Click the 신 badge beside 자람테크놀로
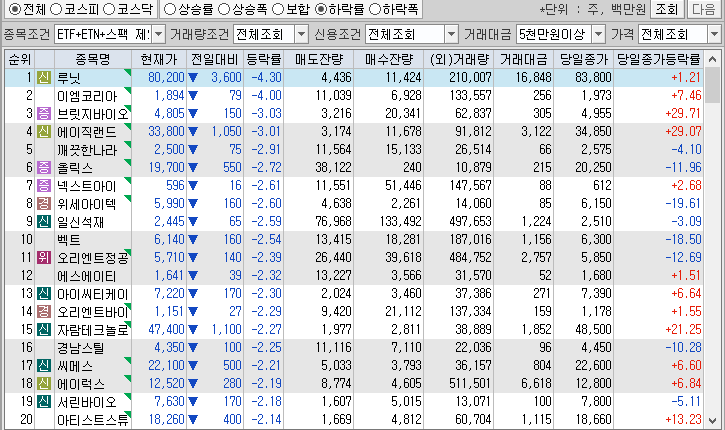725x430 pixels. (x=44, y=329)
